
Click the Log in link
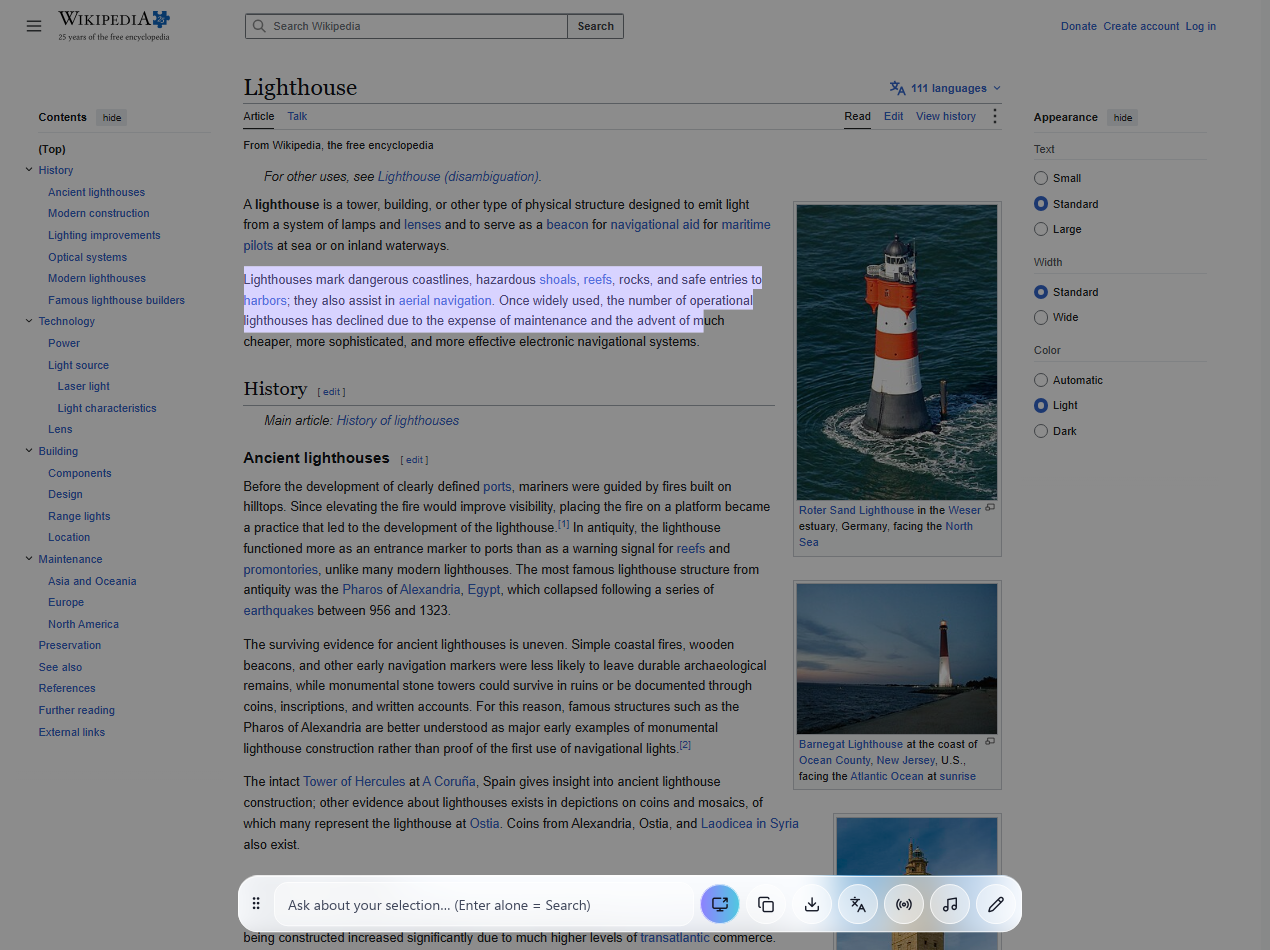coord(1200,26)
